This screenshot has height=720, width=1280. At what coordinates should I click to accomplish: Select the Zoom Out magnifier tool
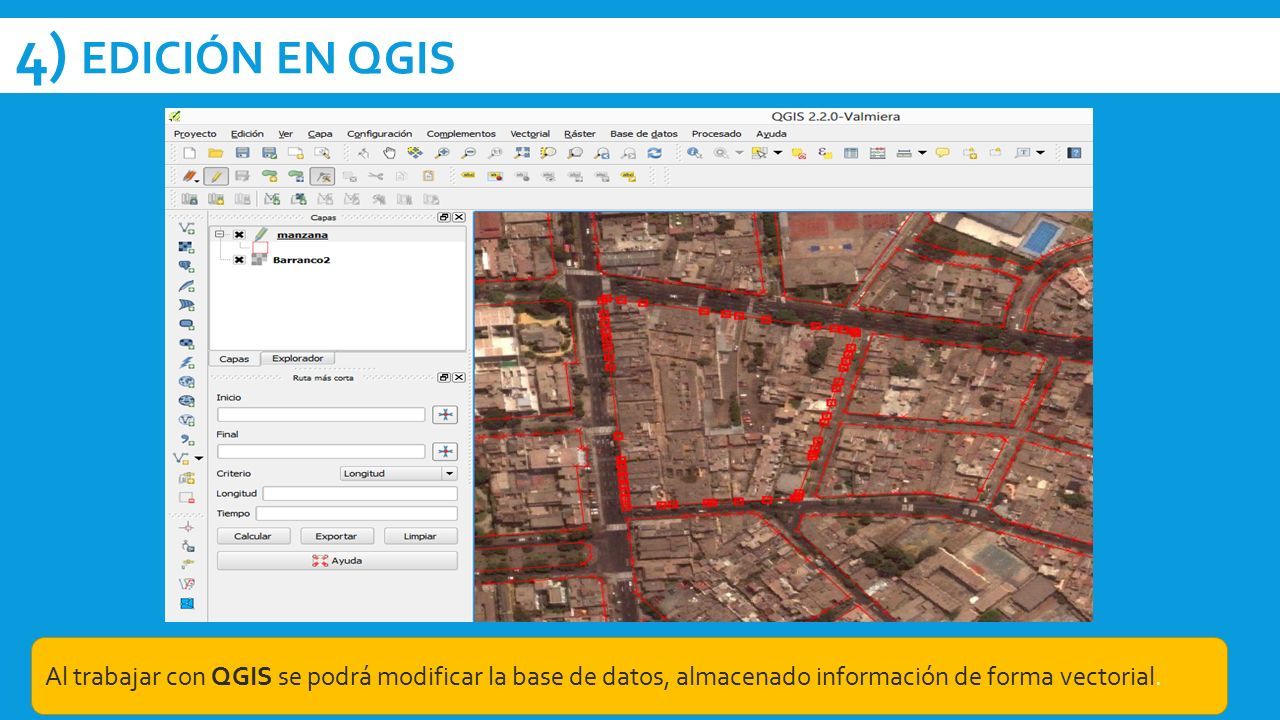[468, 153]
